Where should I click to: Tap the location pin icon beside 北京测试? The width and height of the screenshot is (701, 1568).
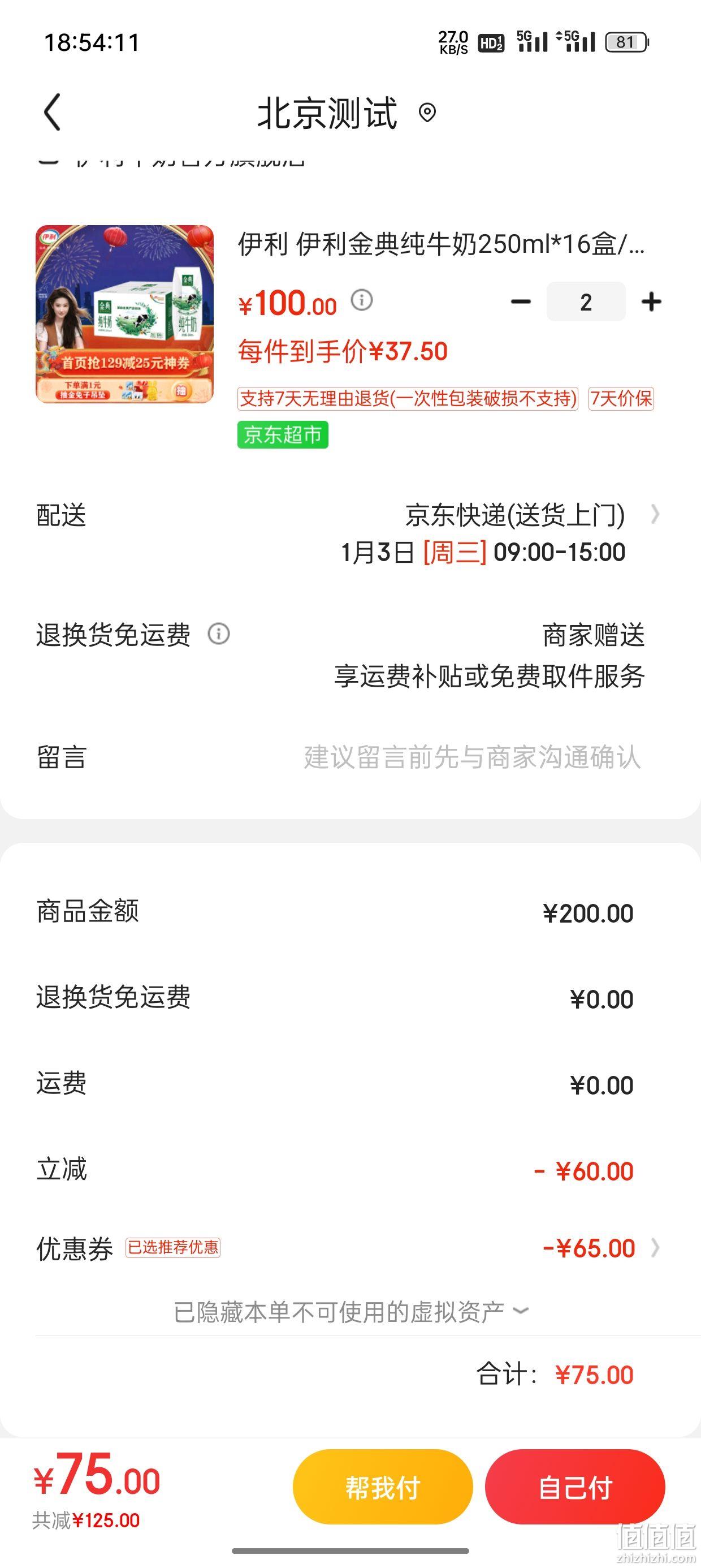[427, 113]
